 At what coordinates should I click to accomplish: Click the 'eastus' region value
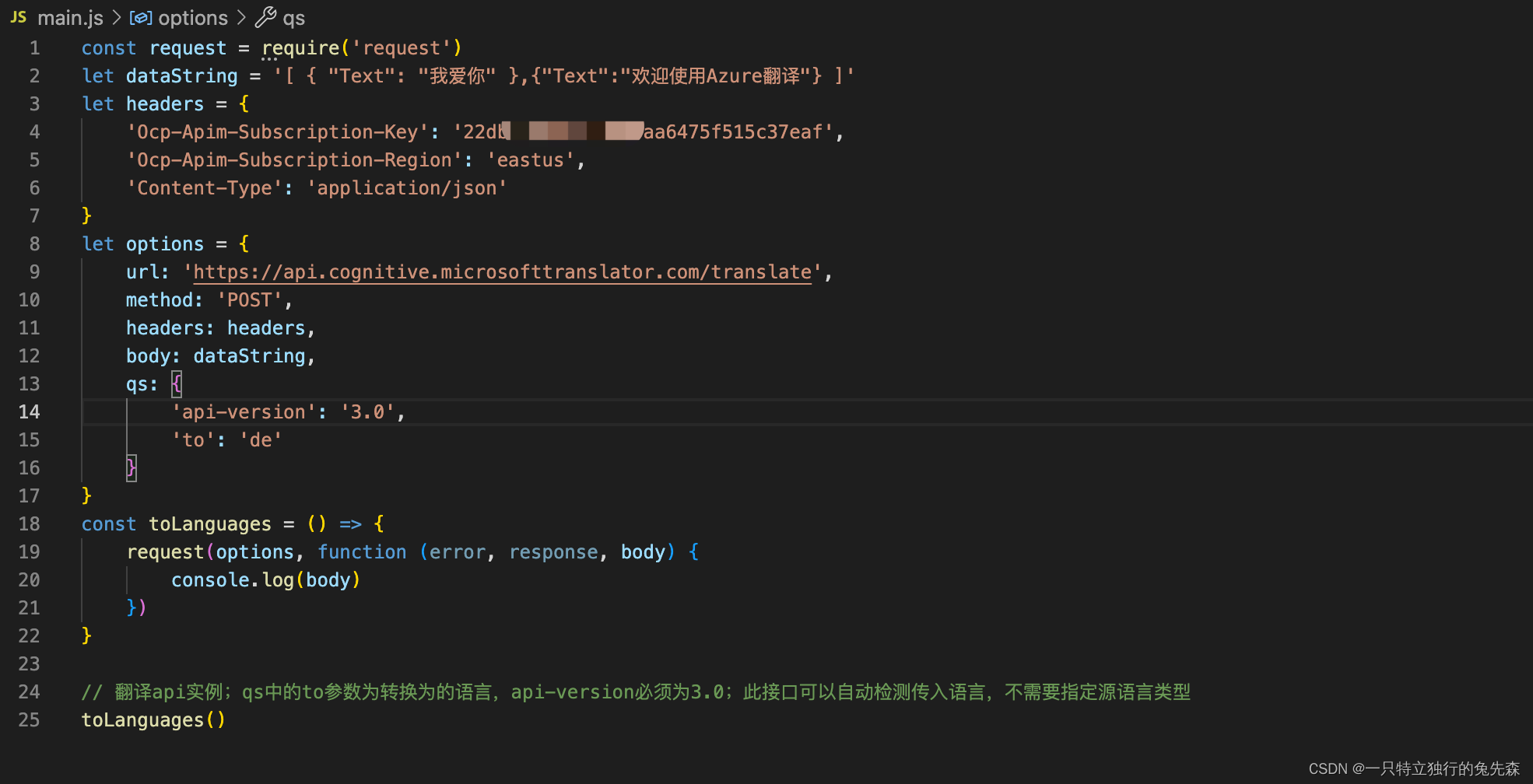coord(531,159)
